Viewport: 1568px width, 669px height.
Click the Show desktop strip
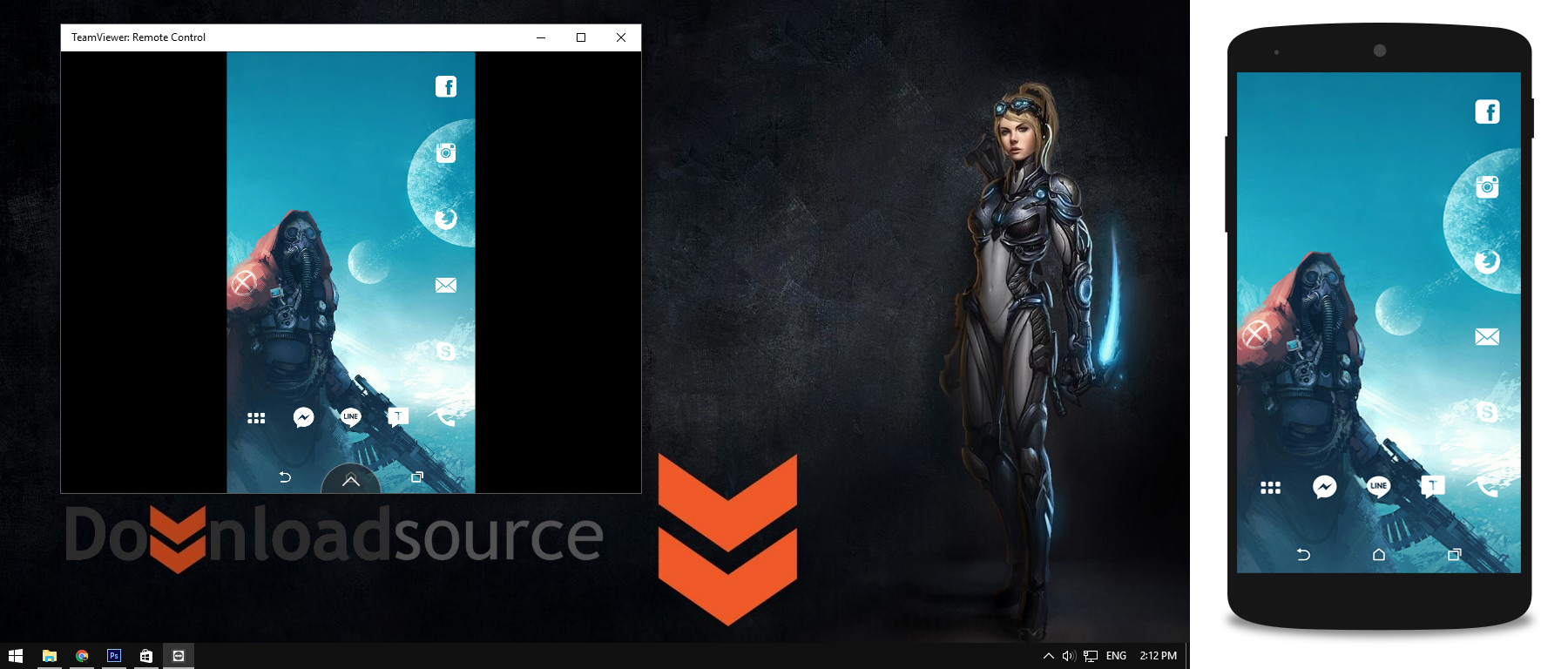click(x=1187, y=656)
